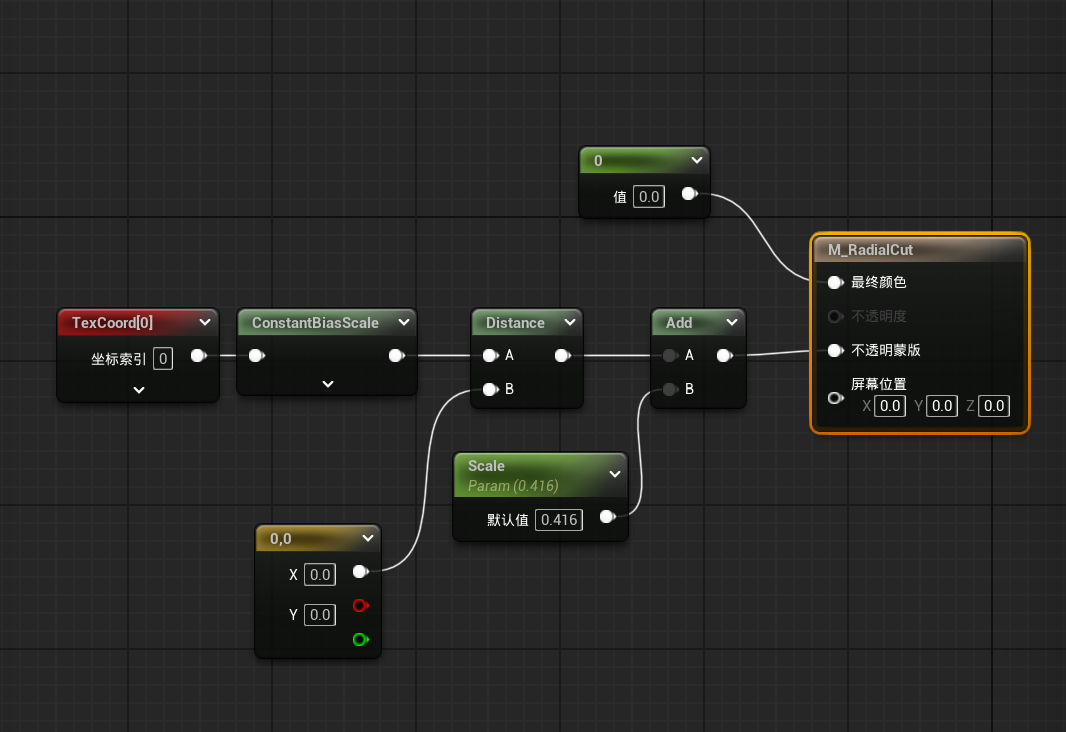Screen dimensions: 1066x732
Task: Click the ConstantBiasScale output pin
Action: [x=395, y=355]
